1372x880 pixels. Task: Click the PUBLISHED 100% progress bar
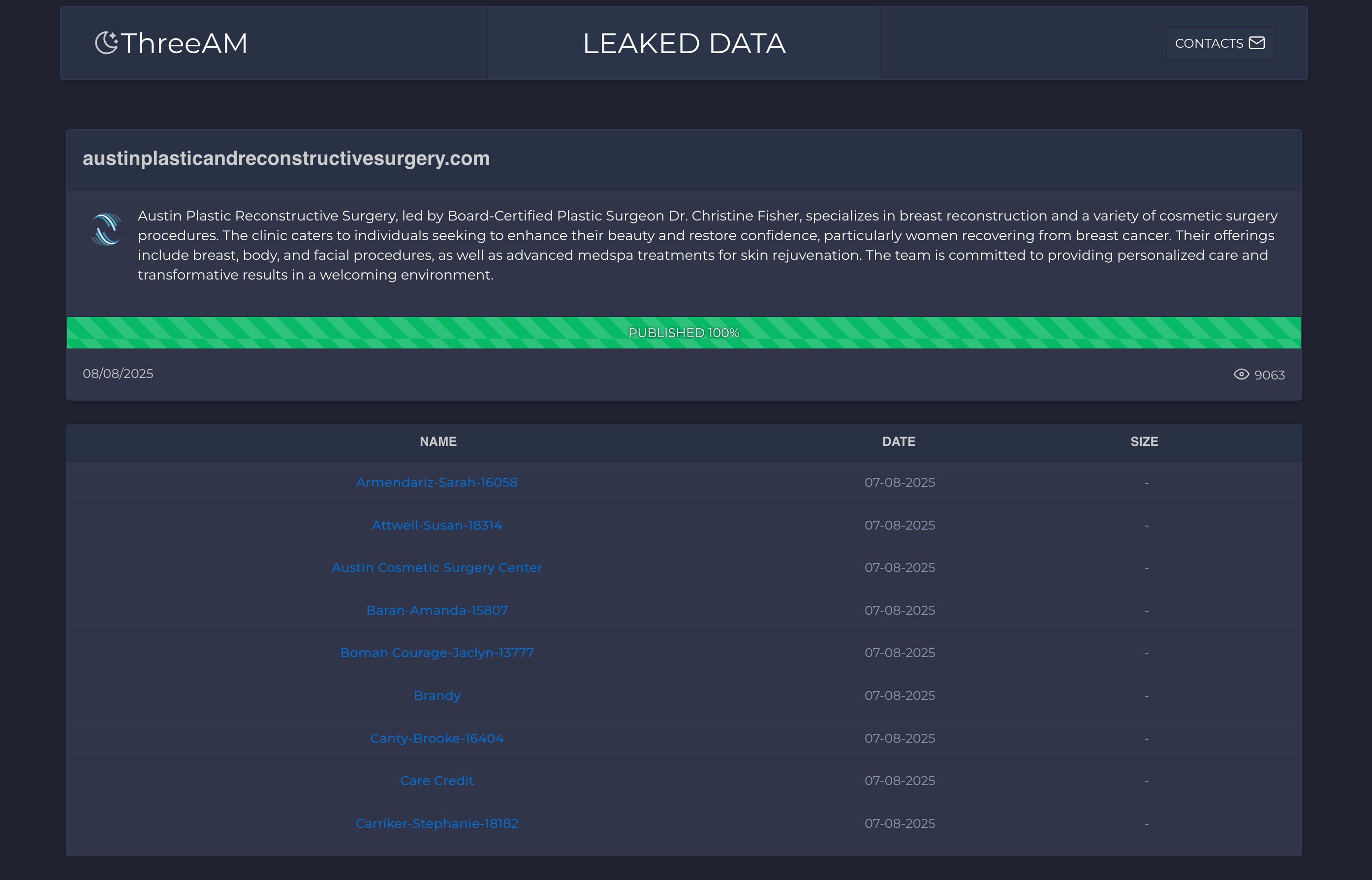pyautogui.click(x=684, y=333)
